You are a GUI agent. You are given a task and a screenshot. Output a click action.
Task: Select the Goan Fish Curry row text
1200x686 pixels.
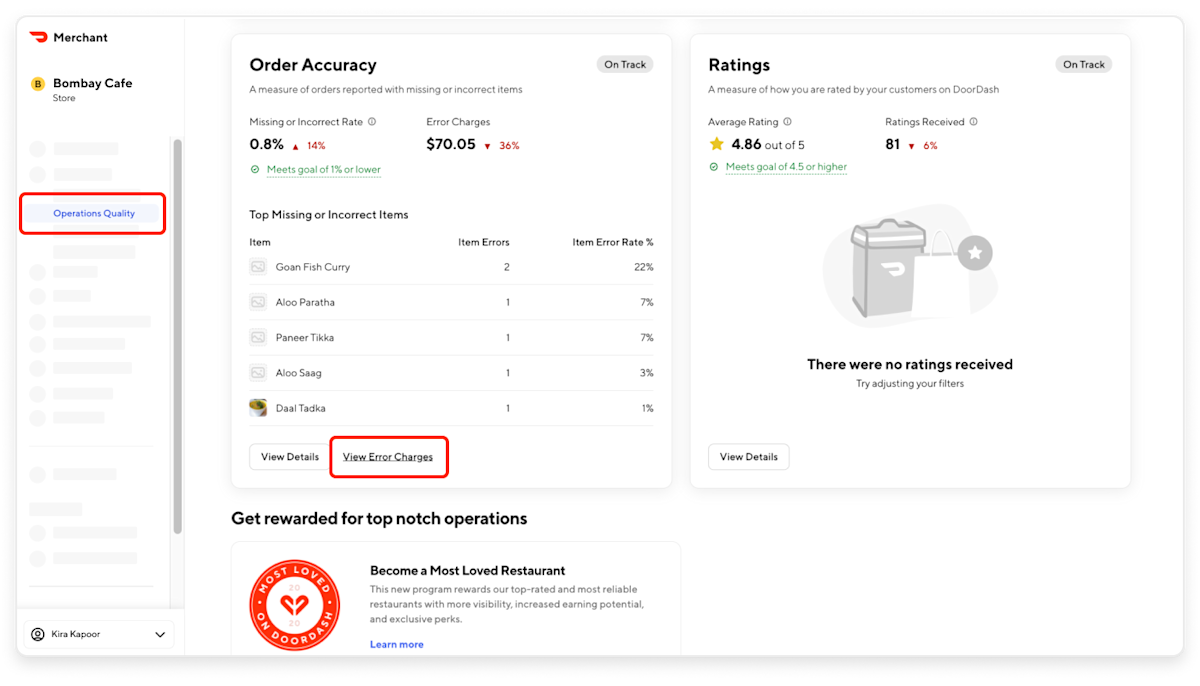(x=313, y=267)
